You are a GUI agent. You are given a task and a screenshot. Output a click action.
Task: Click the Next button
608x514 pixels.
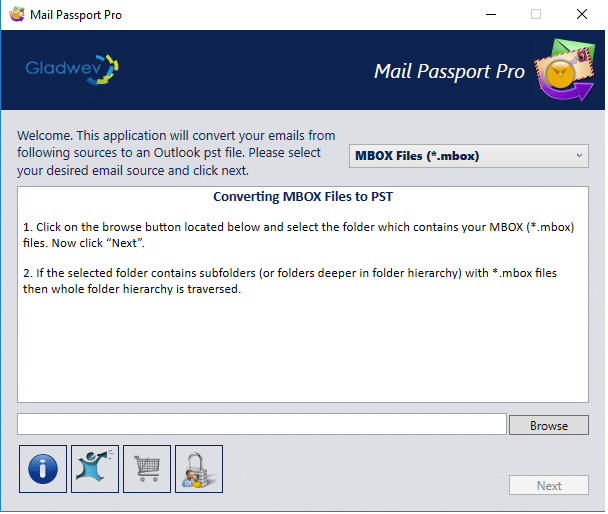pos(549,487)
